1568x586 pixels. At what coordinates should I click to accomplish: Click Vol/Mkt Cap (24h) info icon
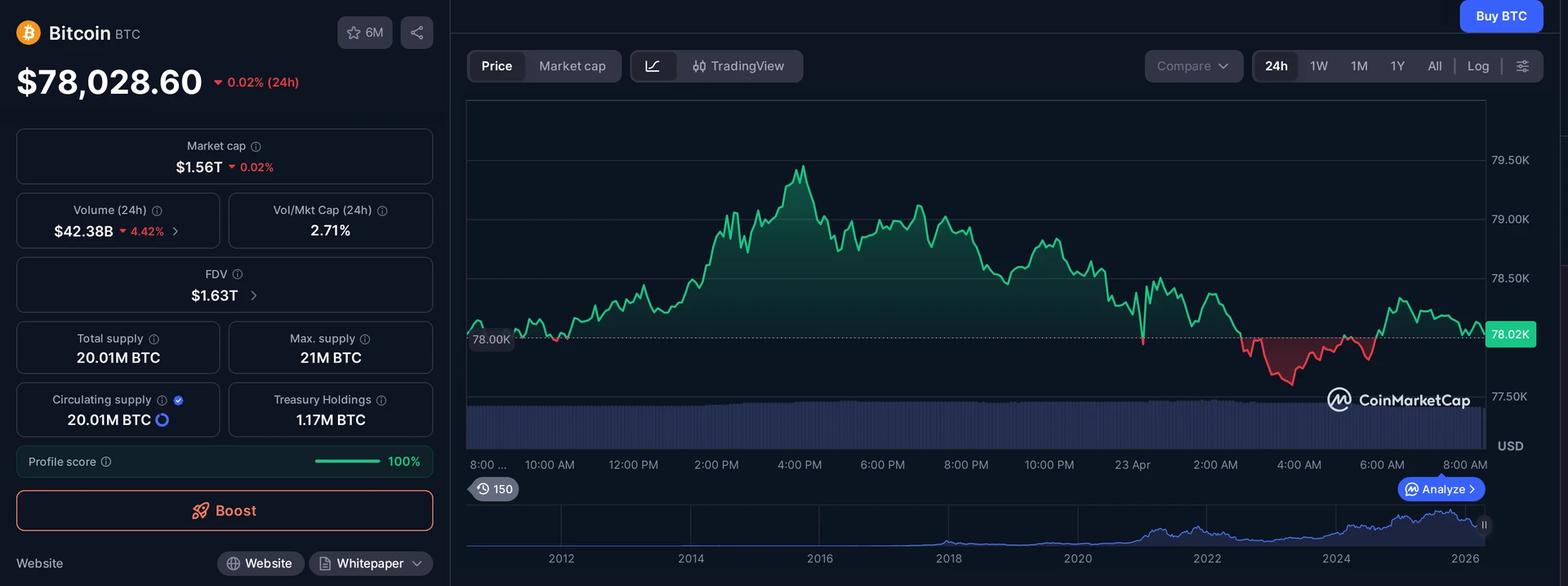382,211
